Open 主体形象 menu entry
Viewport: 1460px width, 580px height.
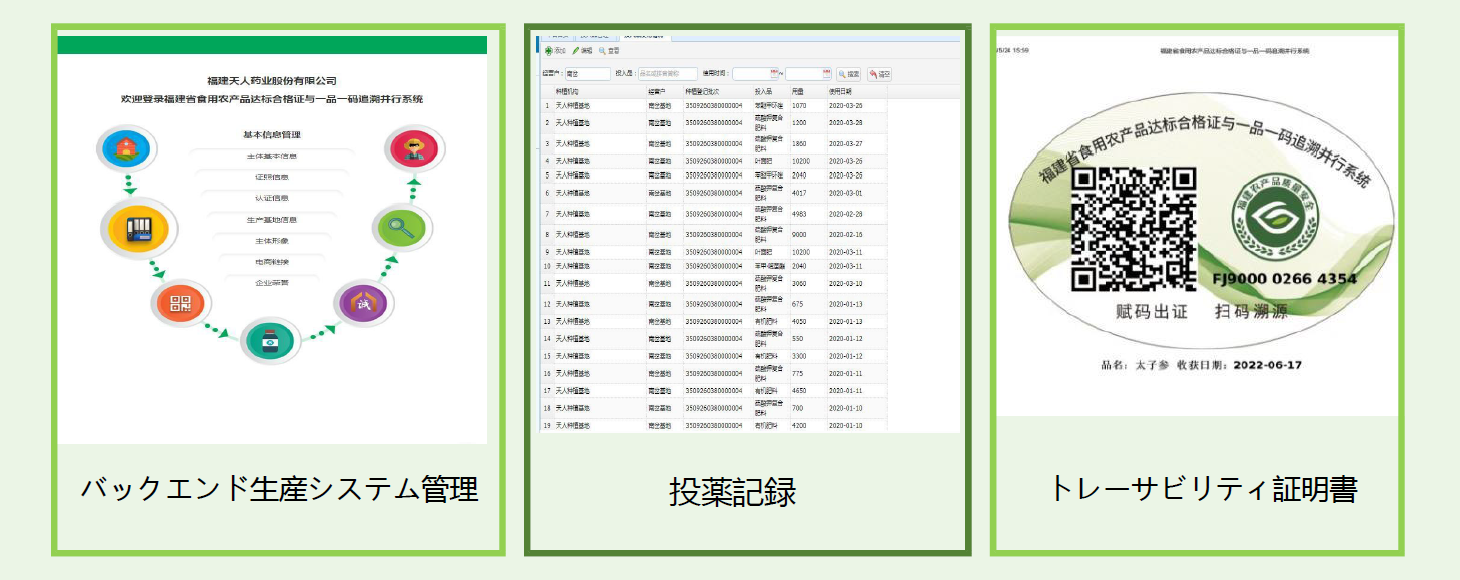coord(272,240)
